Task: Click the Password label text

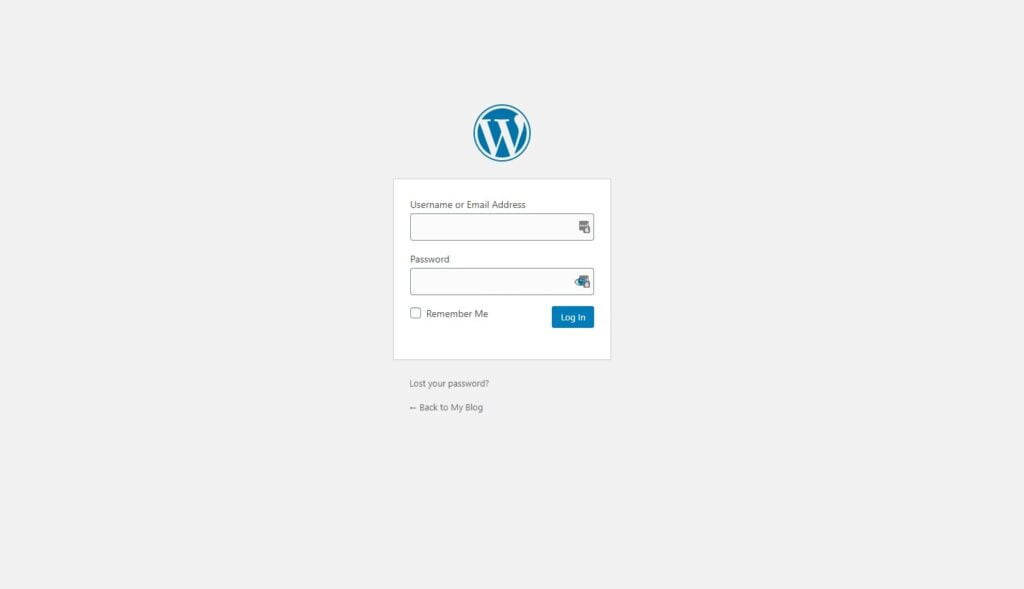Action: pos(430,259)
